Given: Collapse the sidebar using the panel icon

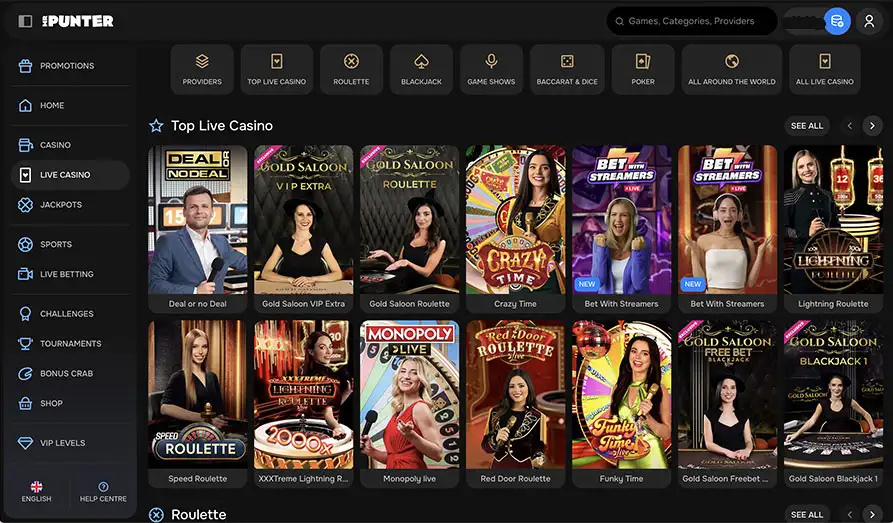Looking at the screenshot, I should pos(25,21).
